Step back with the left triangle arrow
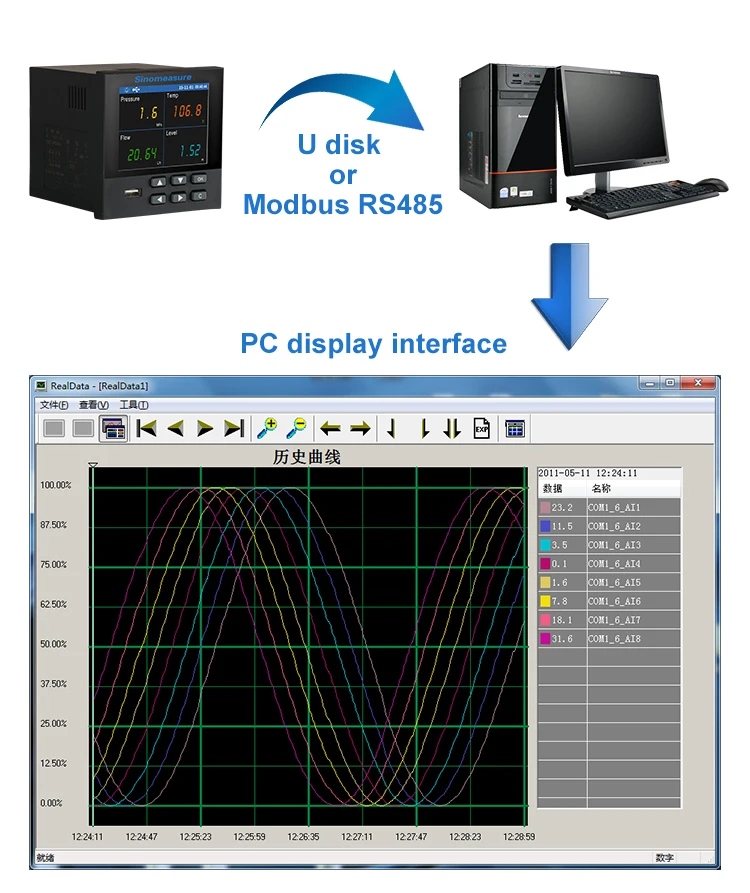This screenshot has height=893, width=750. (x=175, y=428)
